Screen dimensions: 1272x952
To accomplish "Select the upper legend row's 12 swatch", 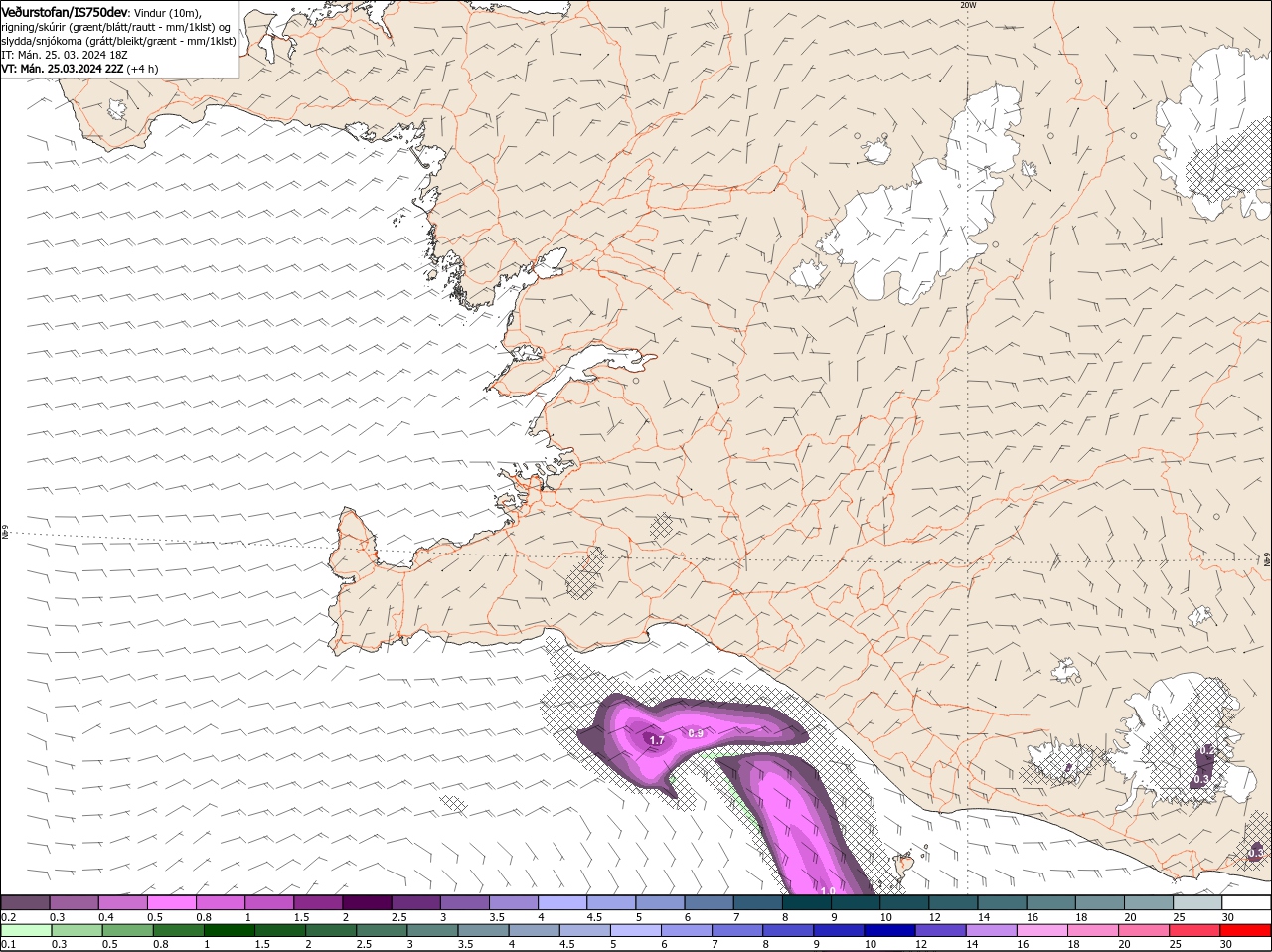I will (952, 902).
